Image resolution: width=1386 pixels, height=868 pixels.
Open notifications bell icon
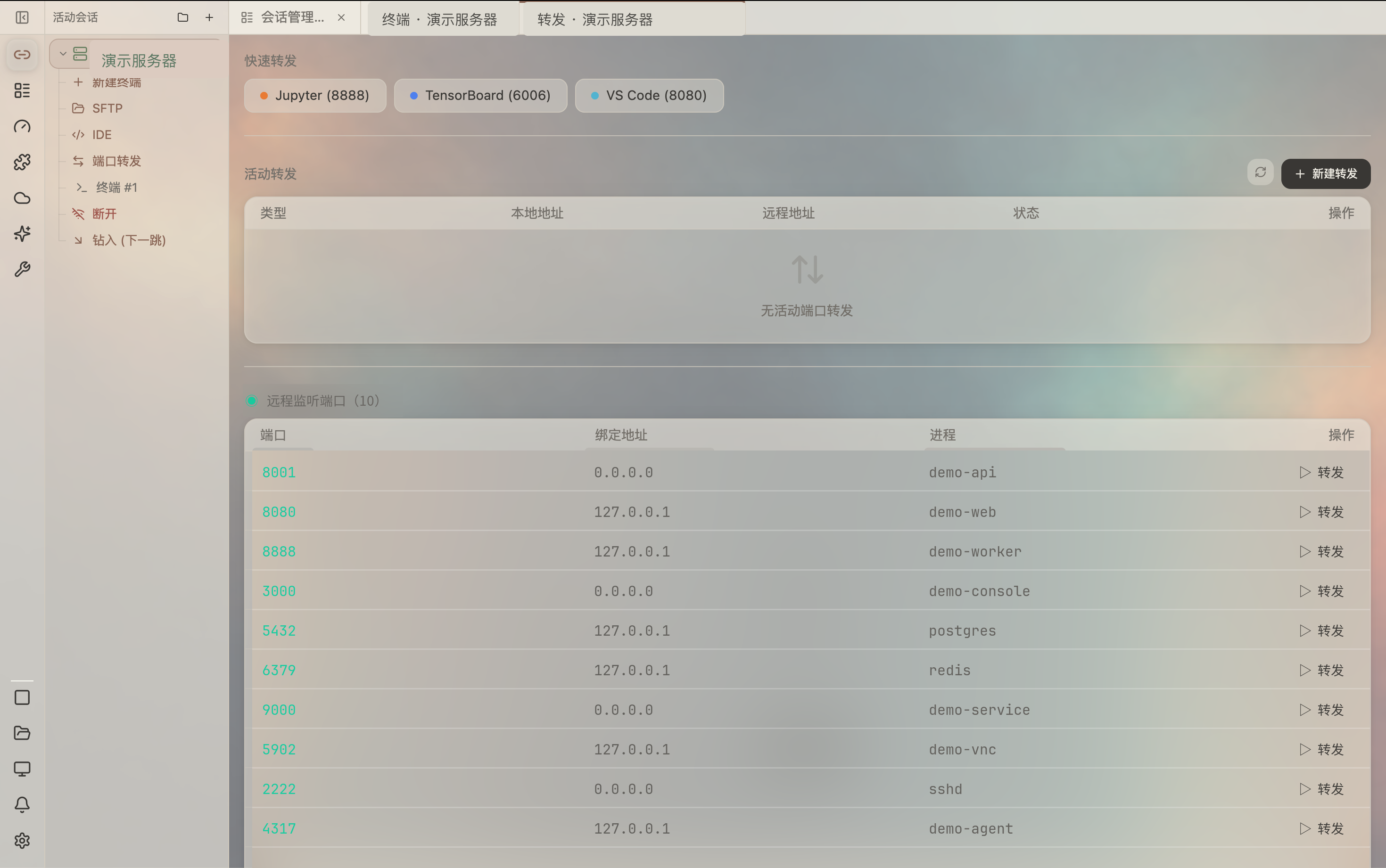(22, 804)
